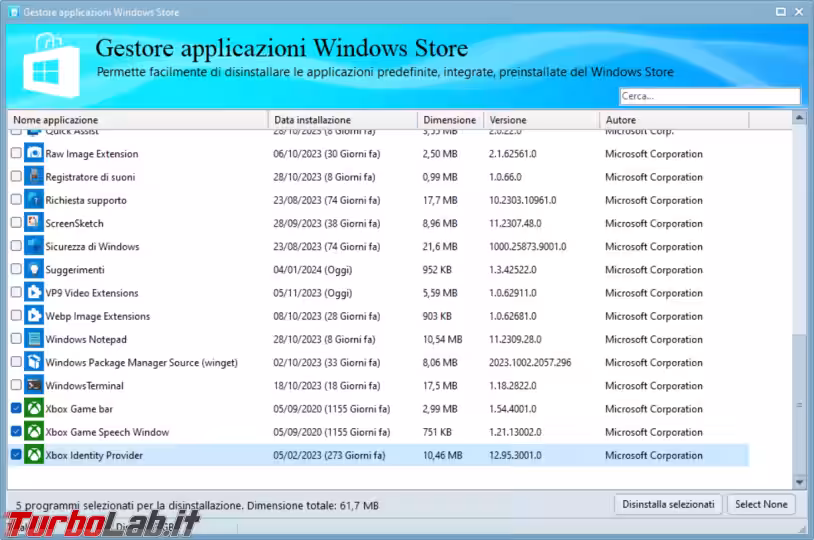The image size is (814, 540).
Task: Uncheck the Xbox Game Speech Window checkbox
Action: [x=15, y=432]
